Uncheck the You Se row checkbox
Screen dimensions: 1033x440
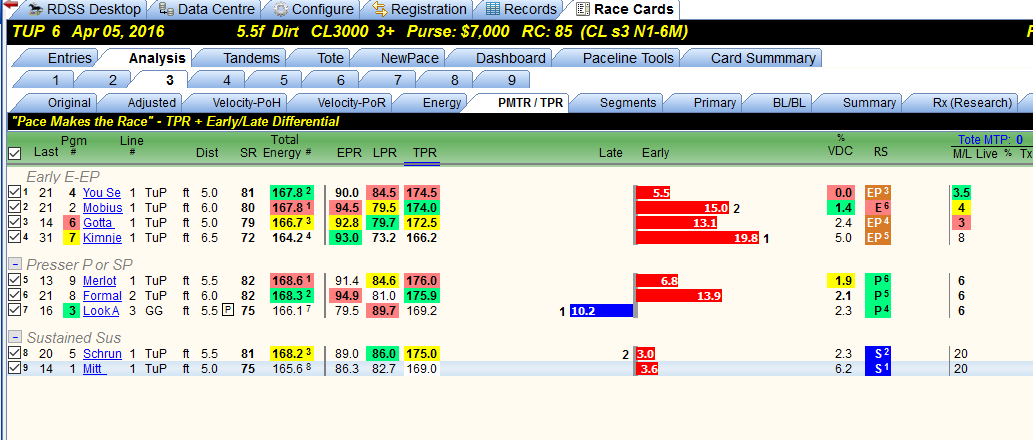coord(14,192)
